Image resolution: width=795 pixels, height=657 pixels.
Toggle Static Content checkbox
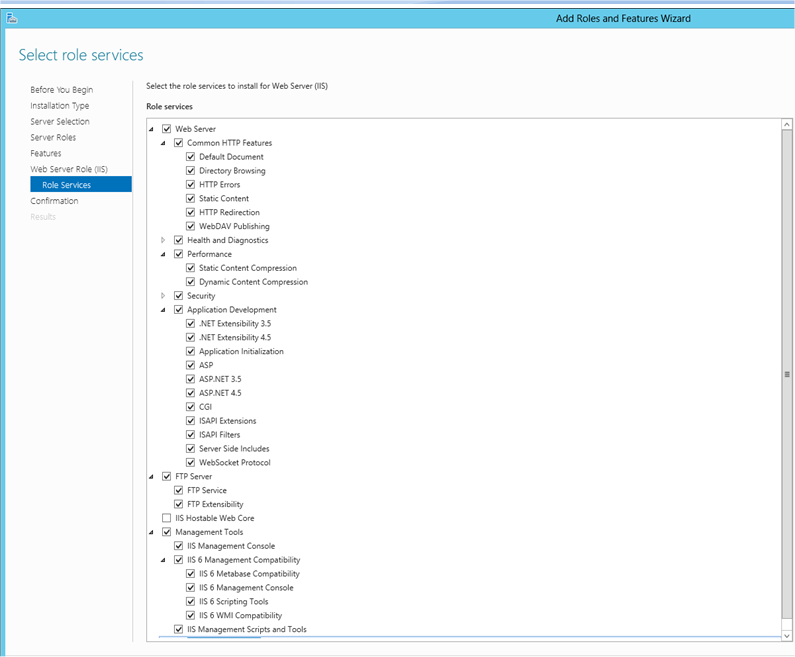pos(191,198)
